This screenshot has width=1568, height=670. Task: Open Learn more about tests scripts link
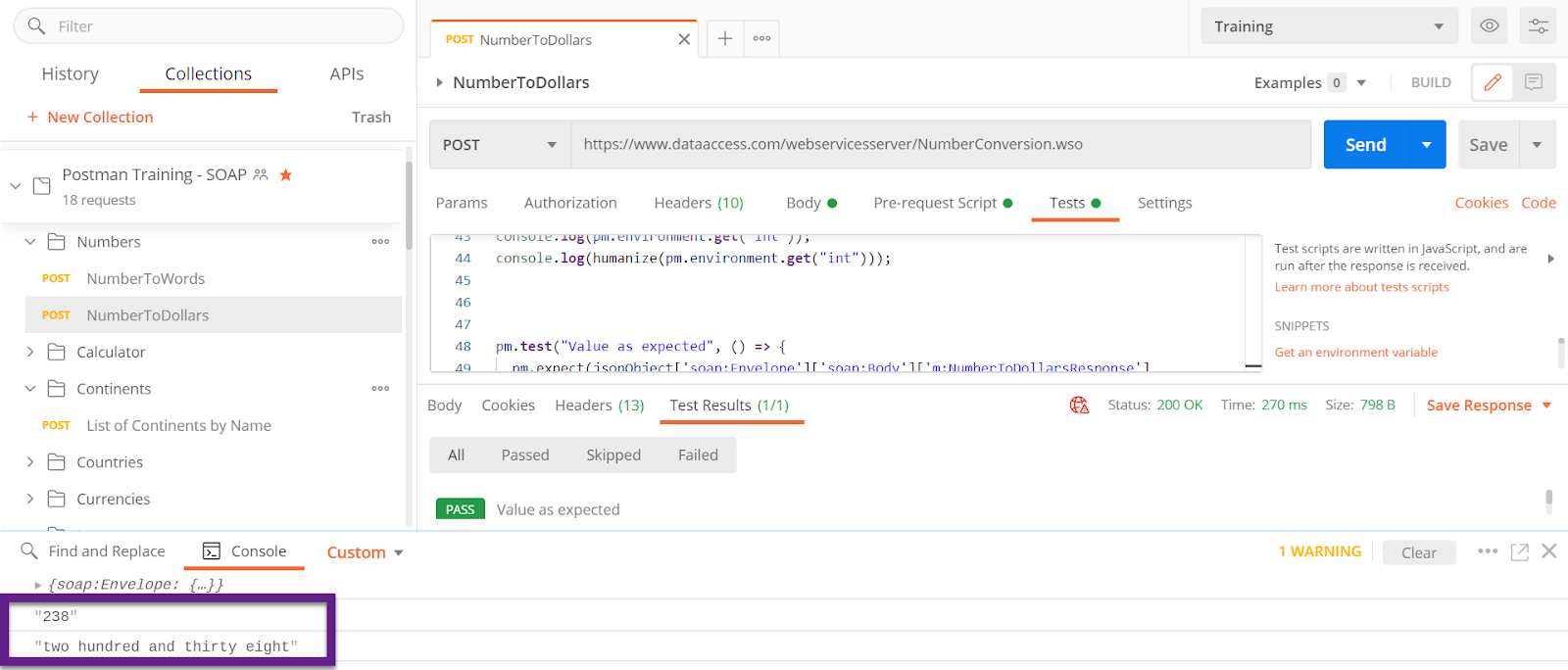[1361, 287]
